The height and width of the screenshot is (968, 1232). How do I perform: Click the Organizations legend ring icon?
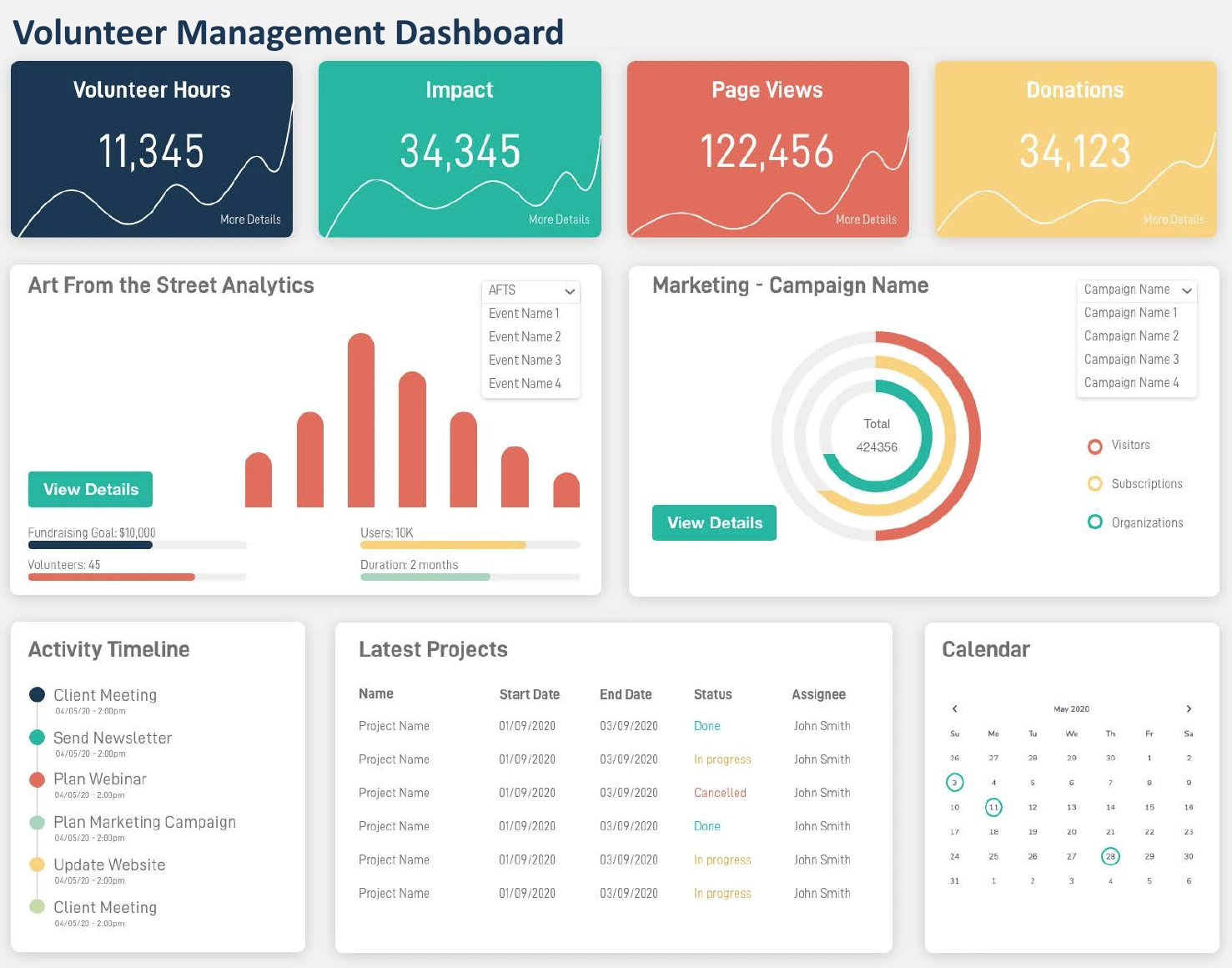point(1095,522)
